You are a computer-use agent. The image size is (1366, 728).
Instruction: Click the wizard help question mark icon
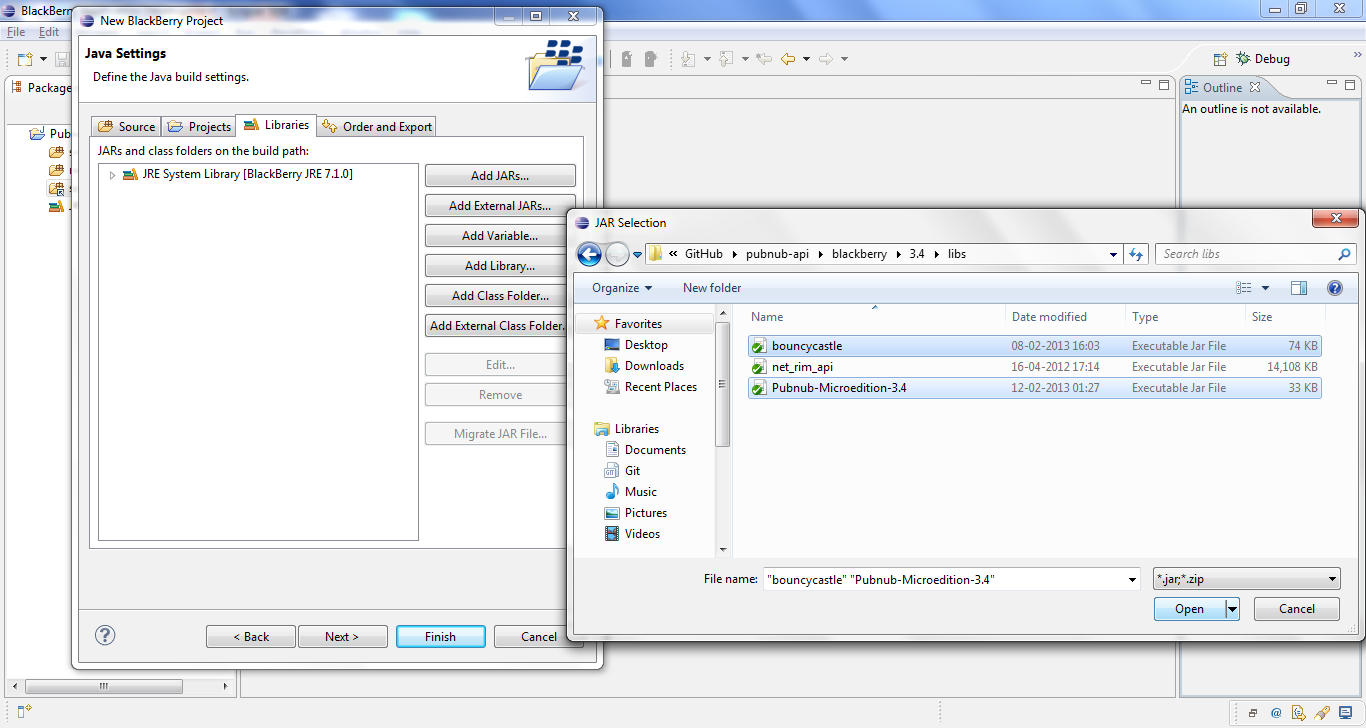click(104, 636)
